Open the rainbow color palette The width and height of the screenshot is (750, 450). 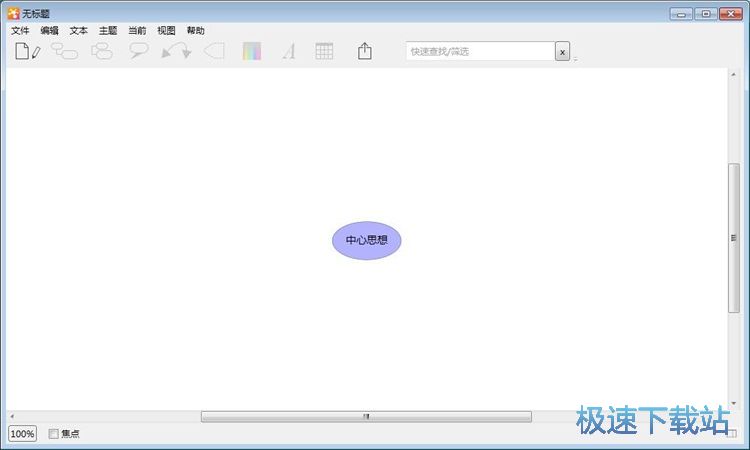[x=251, y=51]
